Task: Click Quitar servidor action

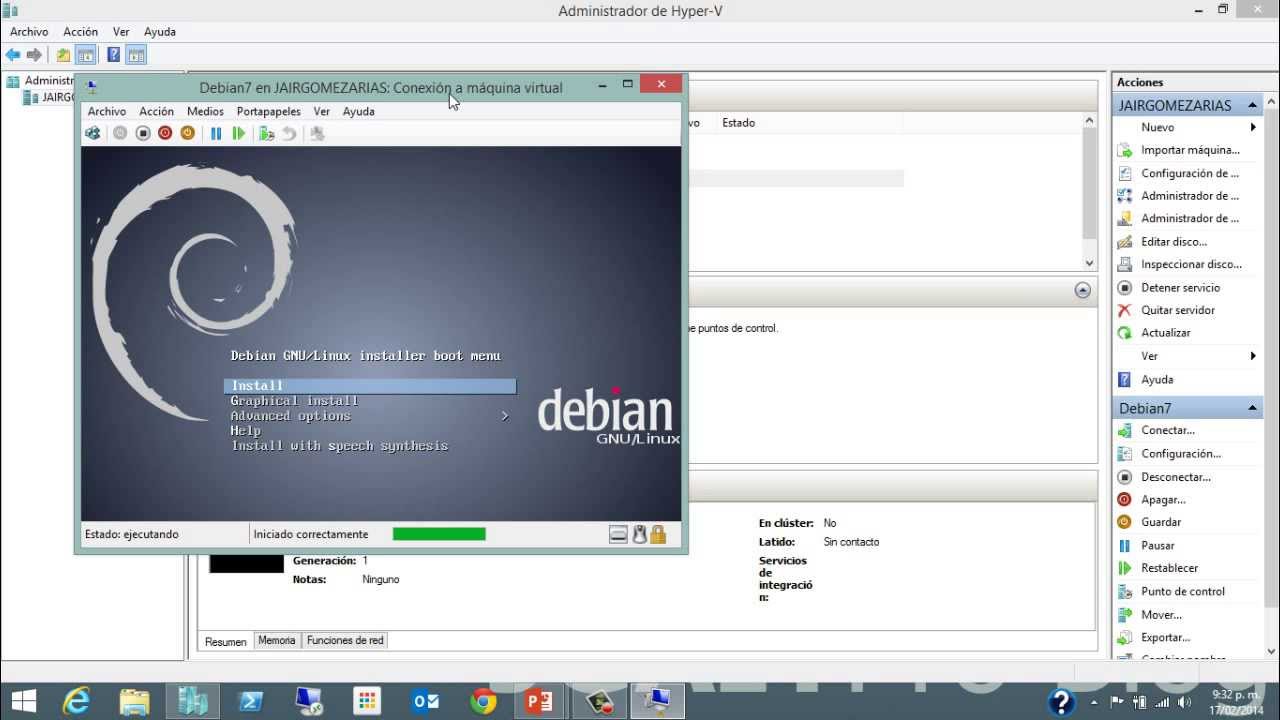Action: tap(1178, 310)
